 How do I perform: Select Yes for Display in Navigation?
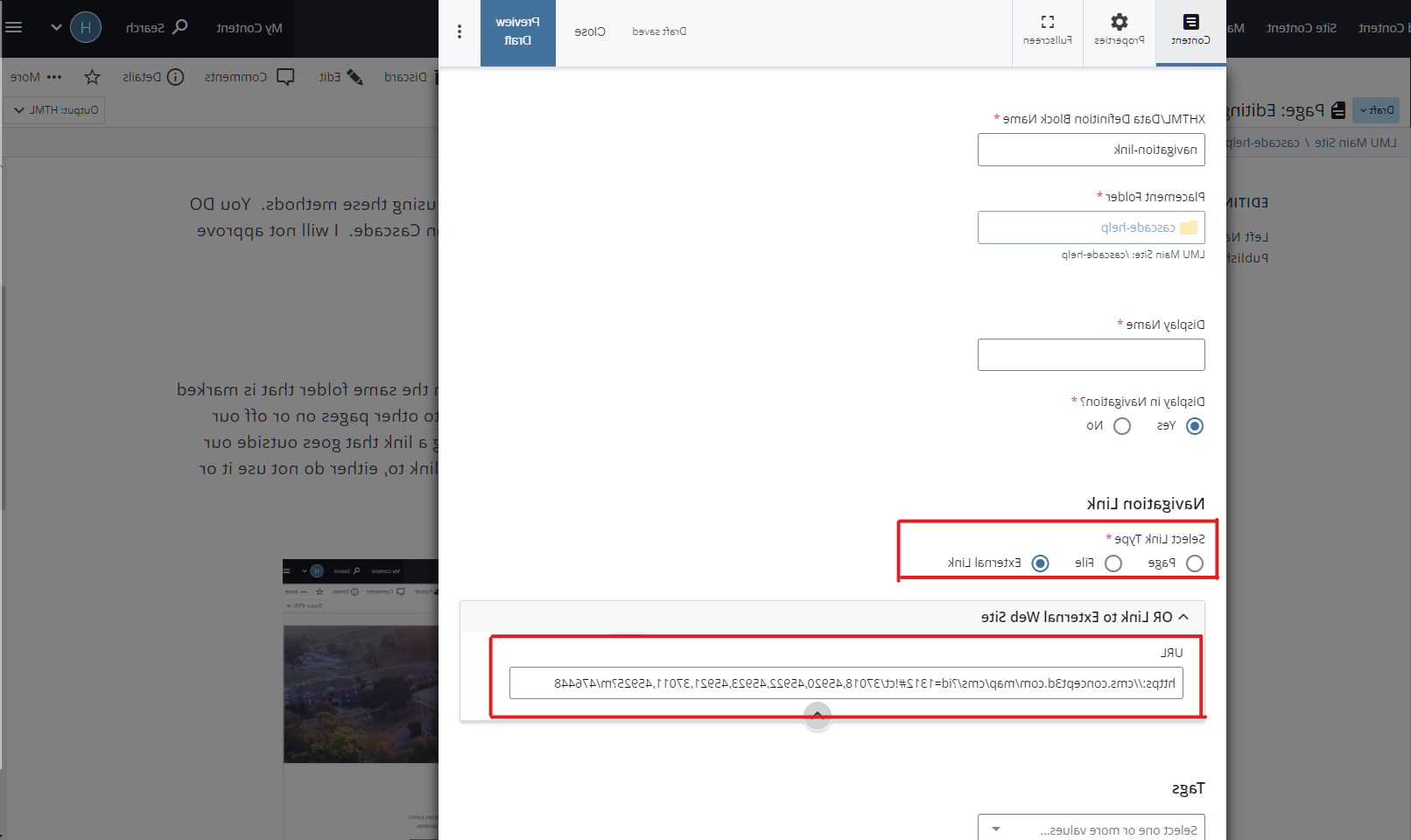[x=1195, y=426]
